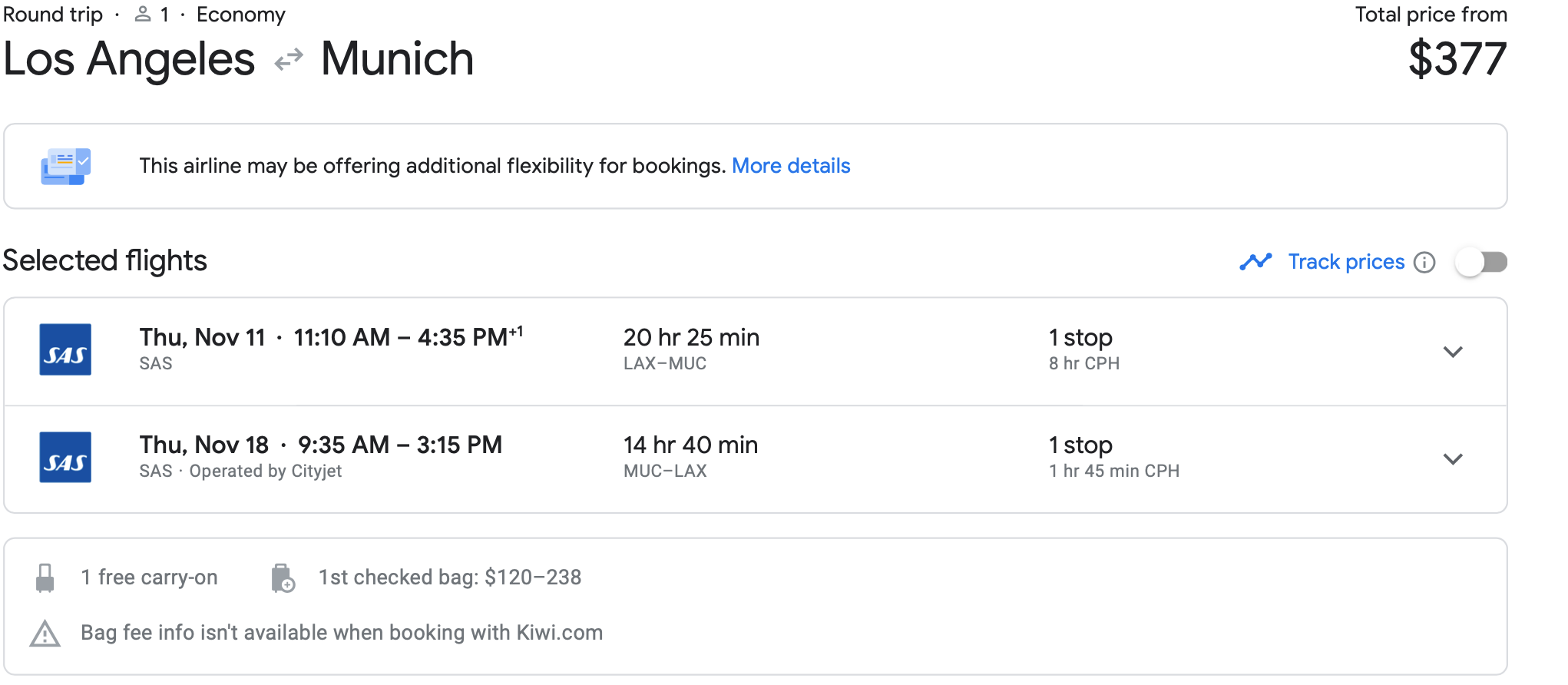This screenshot has width=1568, height=685.
Task: Click the flexible booking ticket icon
Action: pyautogui.click(x=65, y=166)
